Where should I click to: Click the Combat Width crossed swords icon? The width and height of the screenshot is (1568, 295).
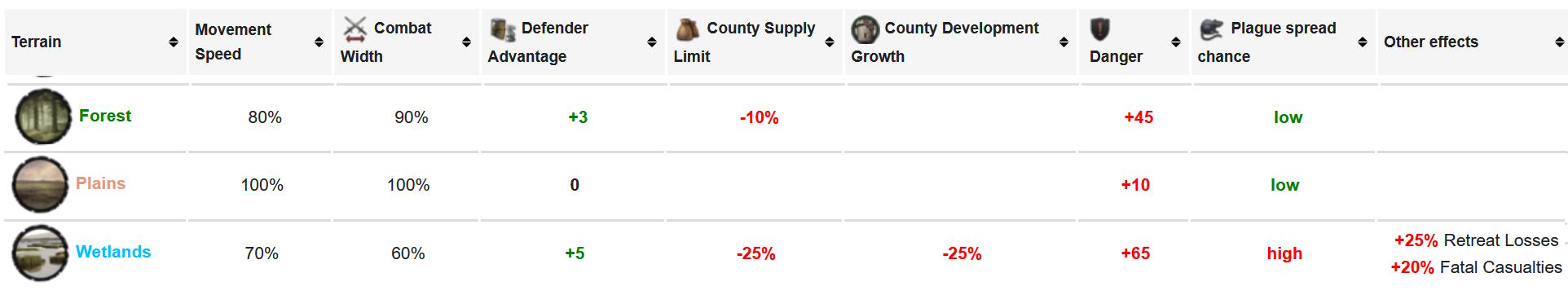click(x=355, y=29)
